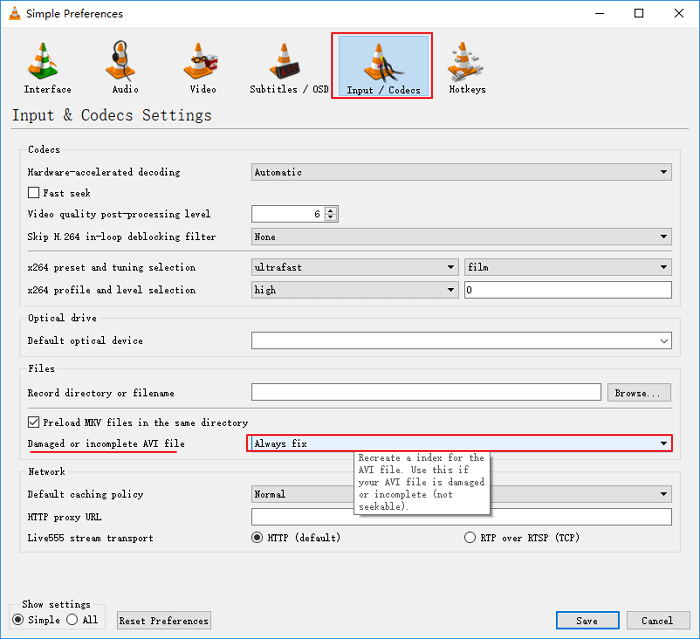Open Skip H.264 in-loop deblocking filter dropdown

[x=461, y=237]
